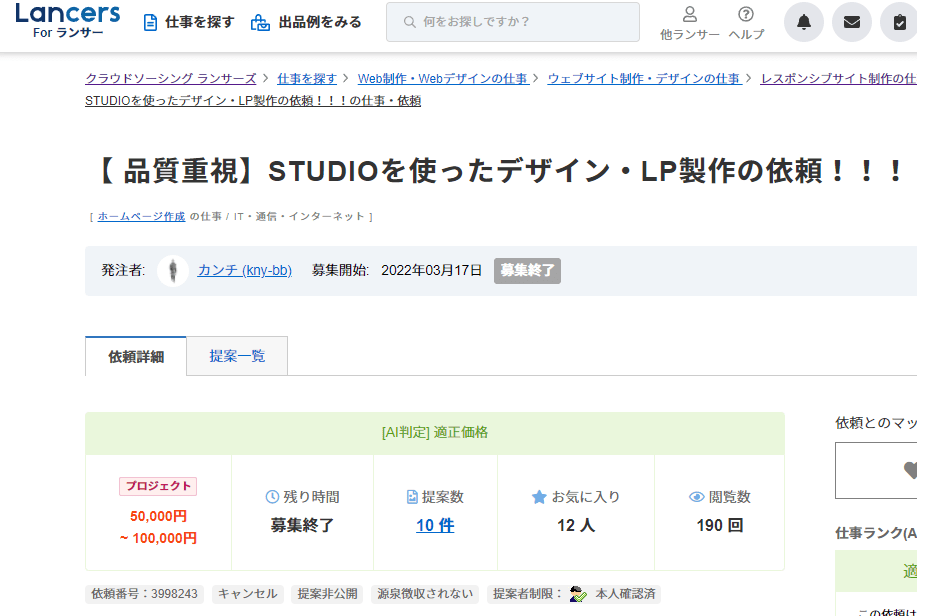
Task: Open the 出品例をみる menu
Action: point(306,22)
